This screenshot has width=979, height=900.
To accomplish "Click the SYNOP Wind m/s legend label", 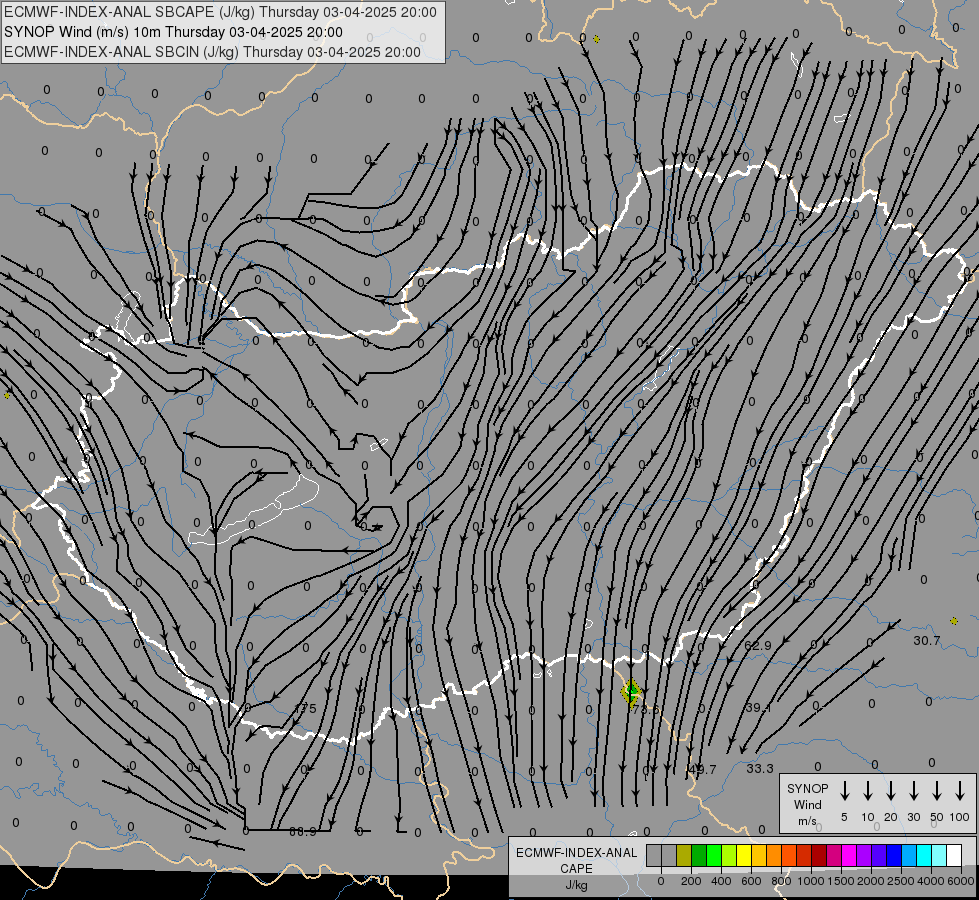I will point(807,804).
